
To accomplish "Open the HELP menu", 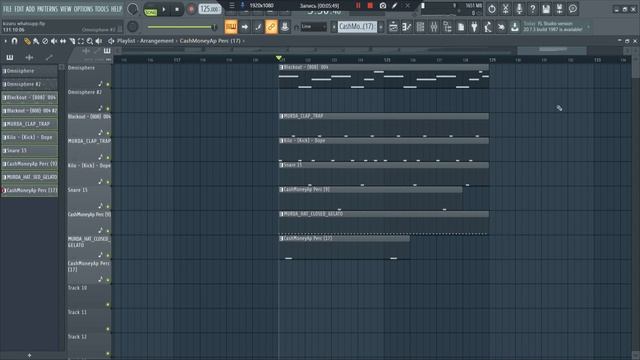I will (117, 9).
